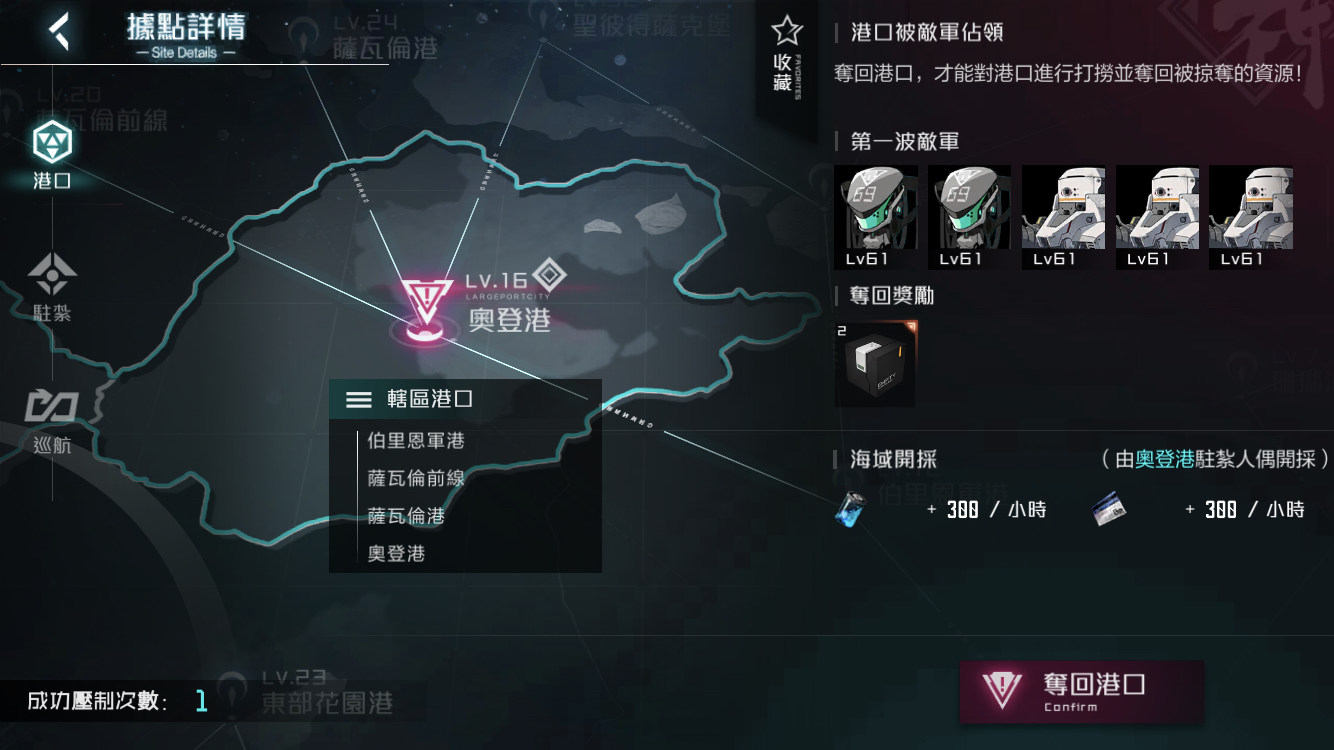Select 薩瓦倫前線 in the port list
This screenshot has width=1334, height=750.
pos(416,479)
